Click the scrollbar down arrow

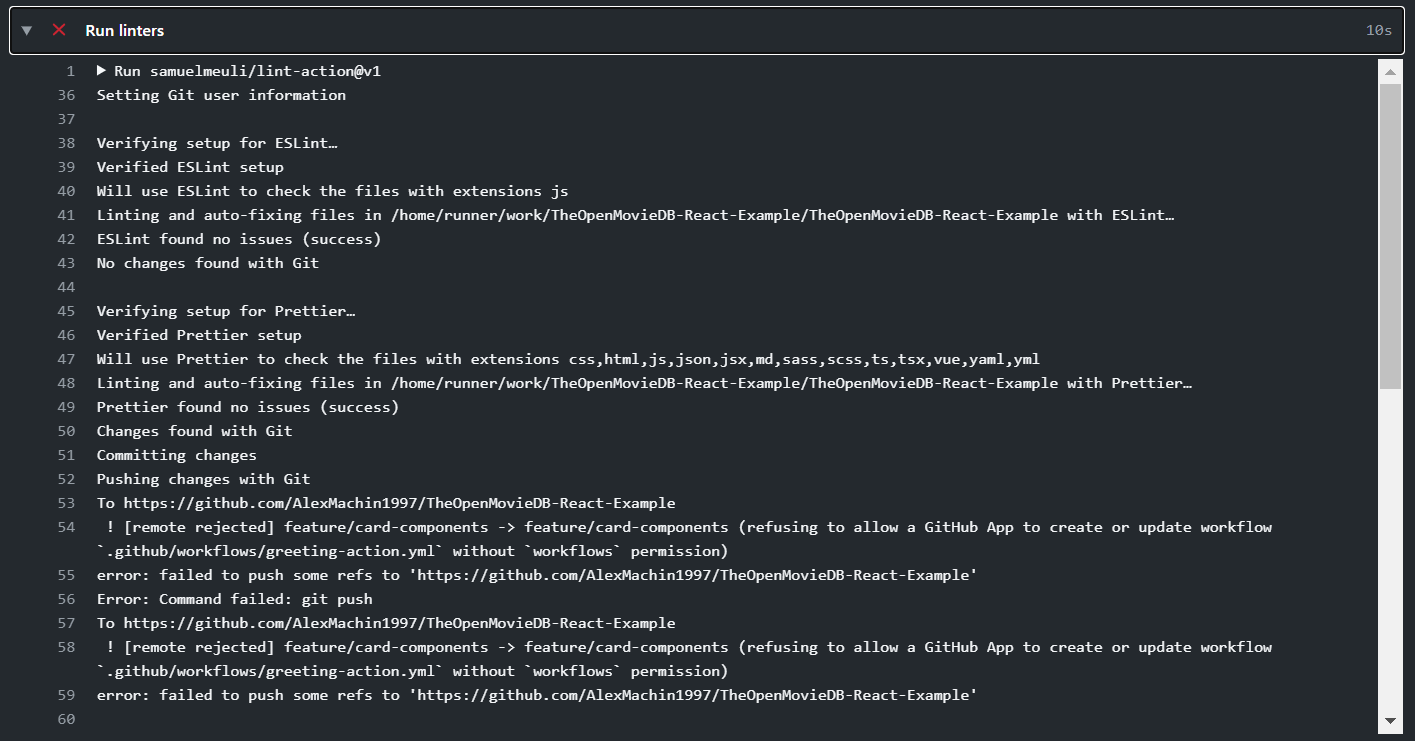[1390, 720]
